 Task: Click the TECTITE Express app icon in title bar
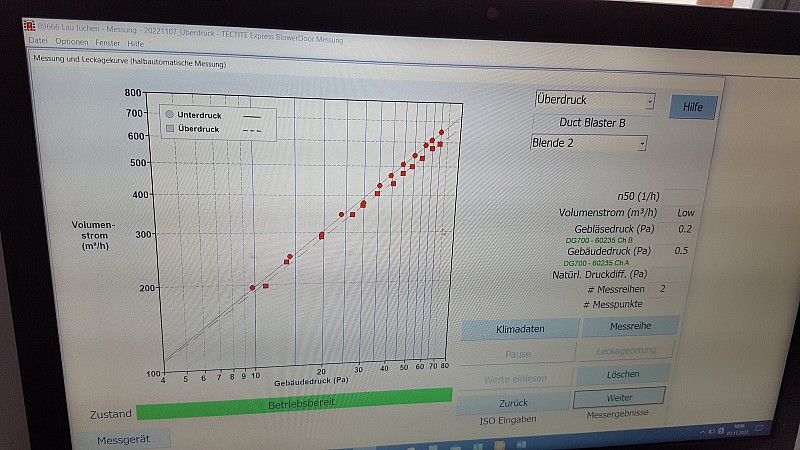pos(30,26)
